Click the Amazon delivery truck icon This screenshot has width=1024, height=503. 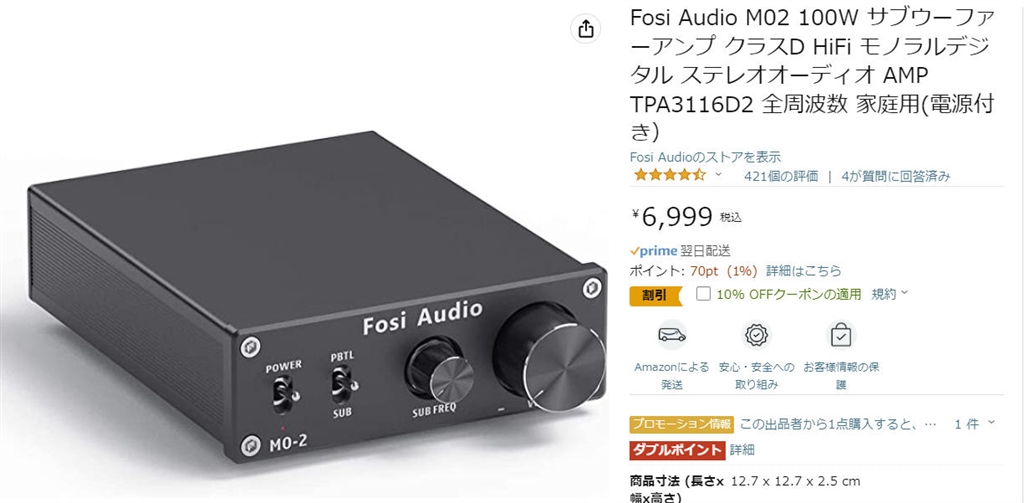671,335
